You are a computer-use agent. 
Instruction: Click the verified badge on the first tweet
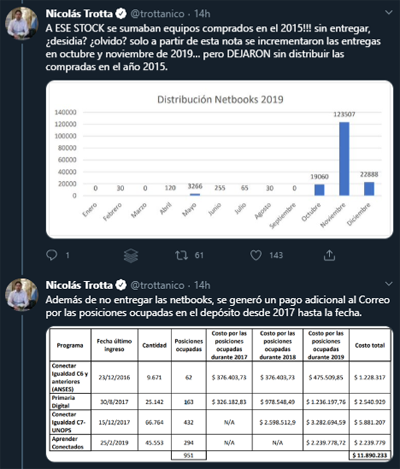coord(121,14)
